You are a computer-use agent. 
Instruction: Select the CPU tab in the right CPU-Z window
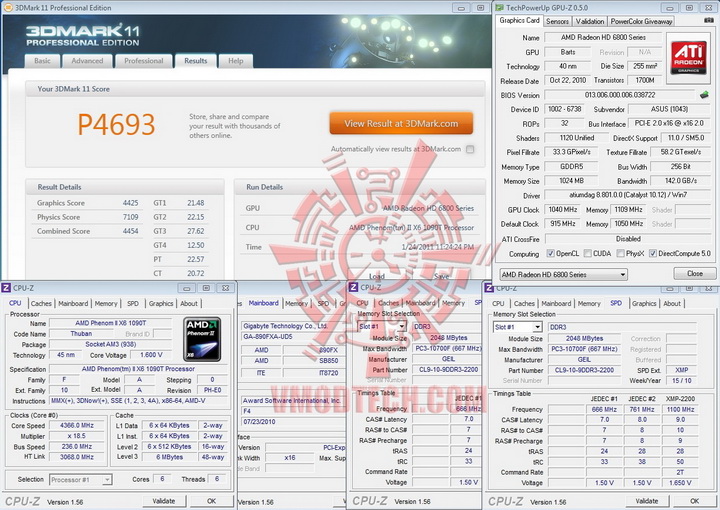498,303
